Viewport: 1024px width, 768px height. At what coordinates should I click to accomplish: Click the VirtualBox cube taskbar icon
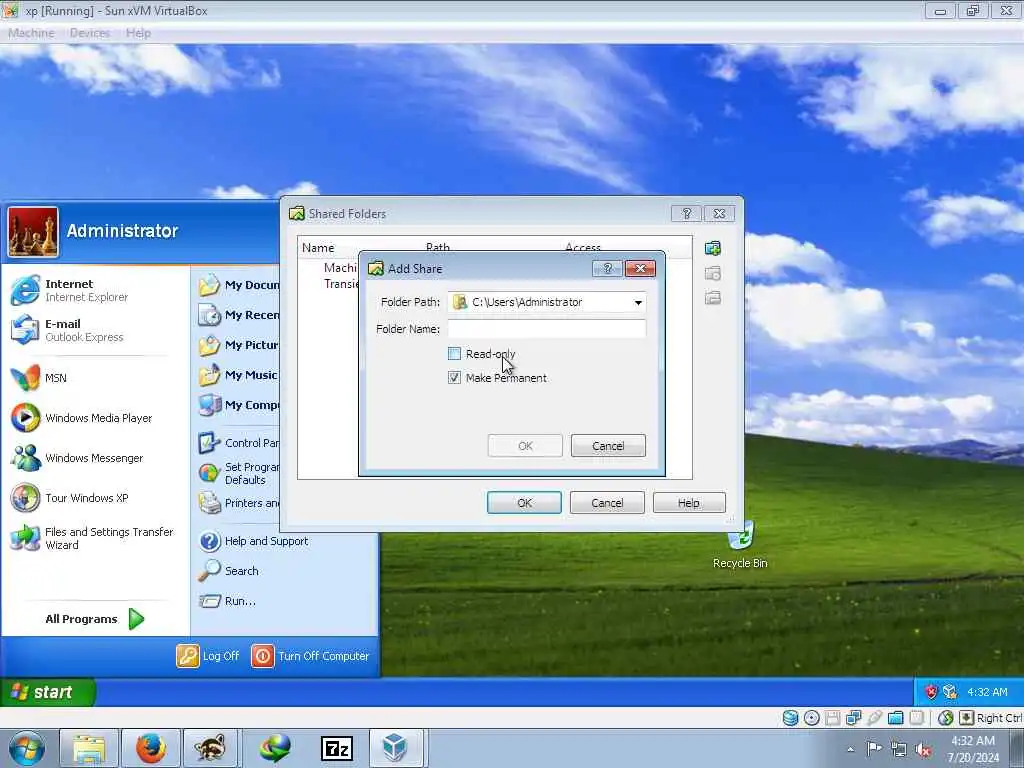395,748
